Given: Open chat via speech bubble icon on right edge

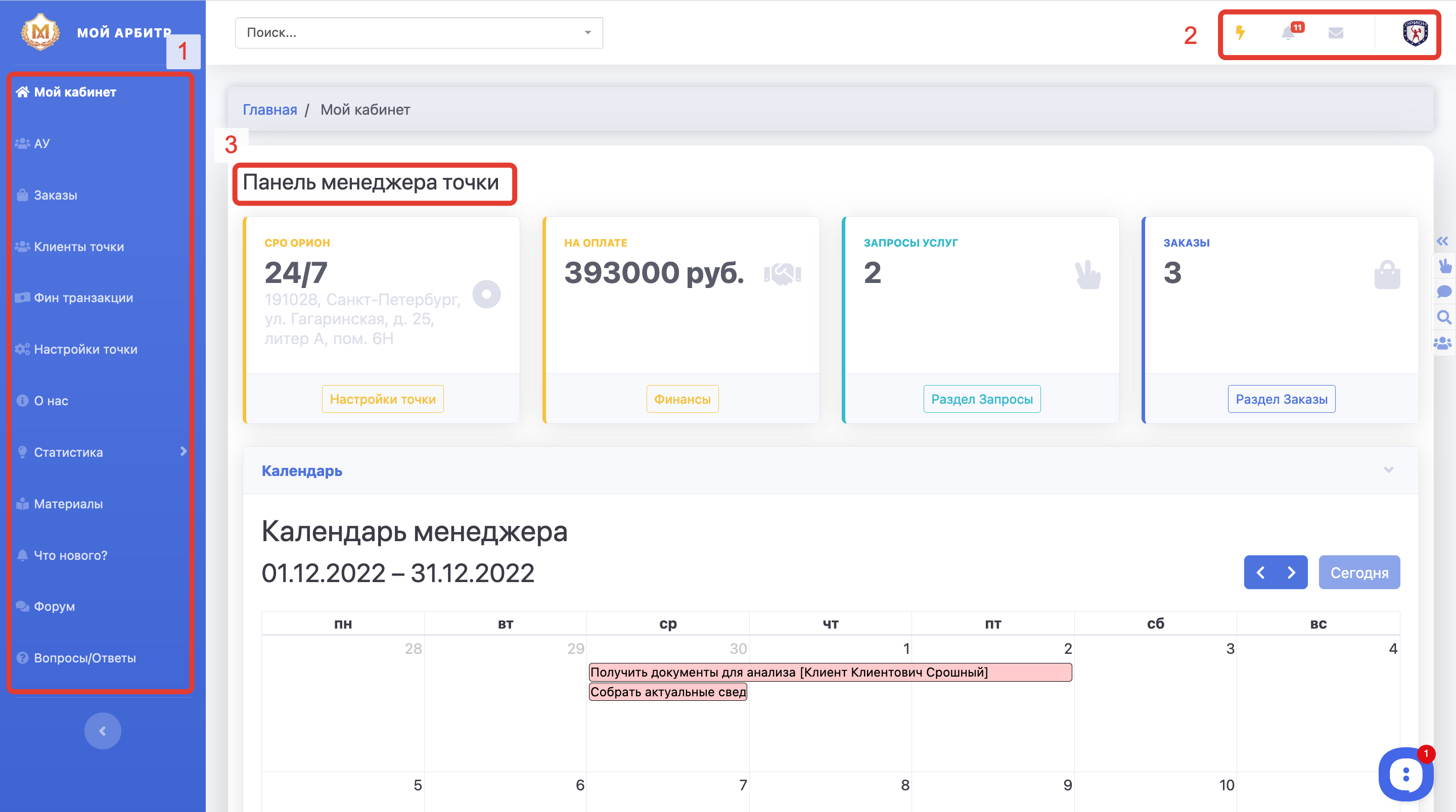Looking at the screenshot, I should (x=1443, y=292).
